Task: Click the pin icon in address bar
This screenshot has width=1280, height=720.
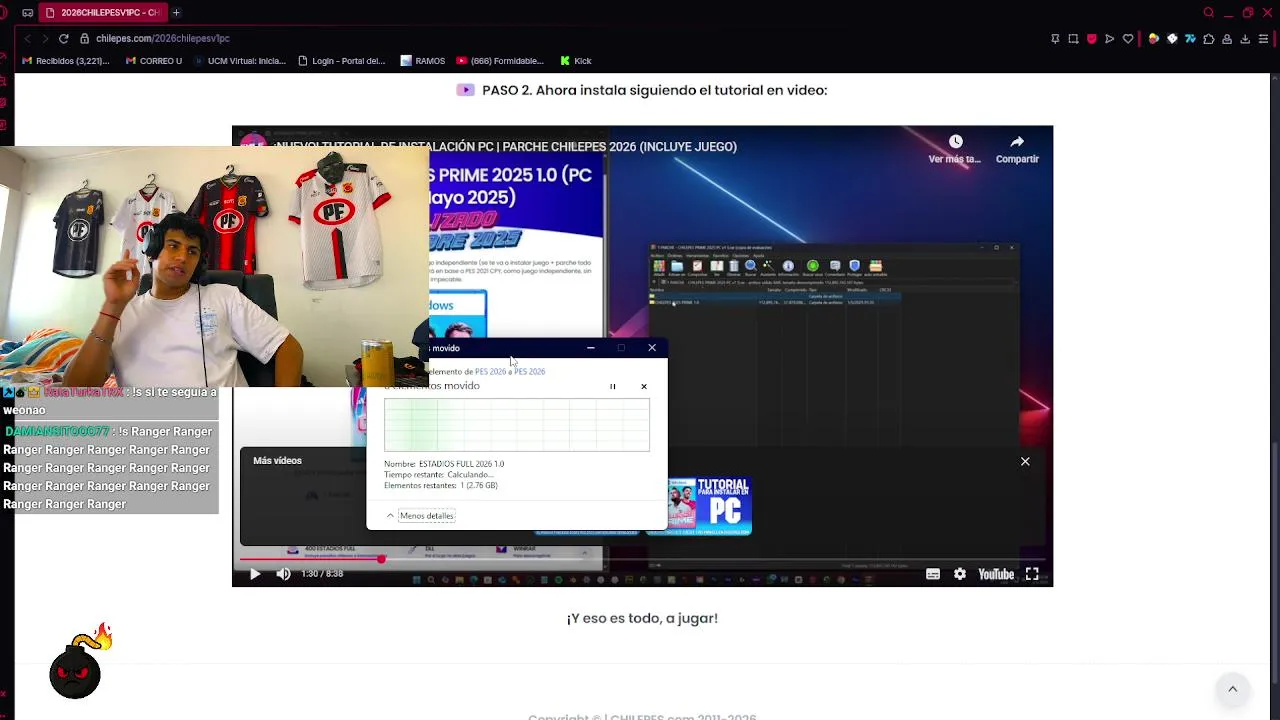Action: click(1055, 39)
